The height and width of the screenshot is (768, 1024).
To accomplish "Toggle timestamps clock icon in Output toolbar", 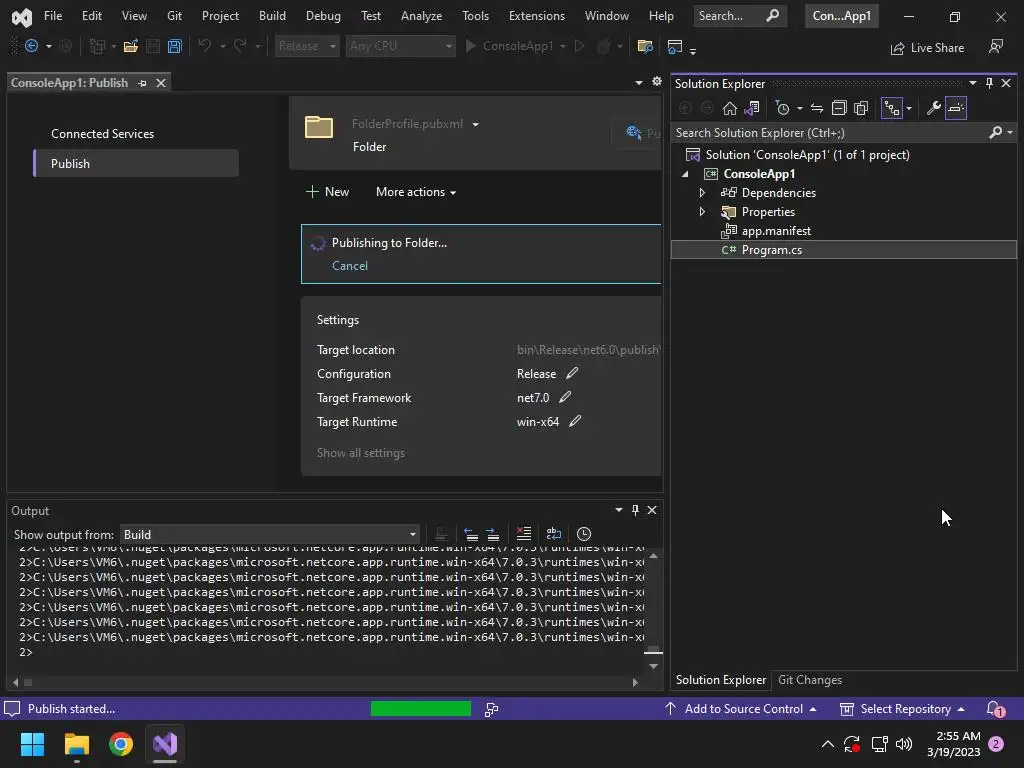I will coord(584,534).
